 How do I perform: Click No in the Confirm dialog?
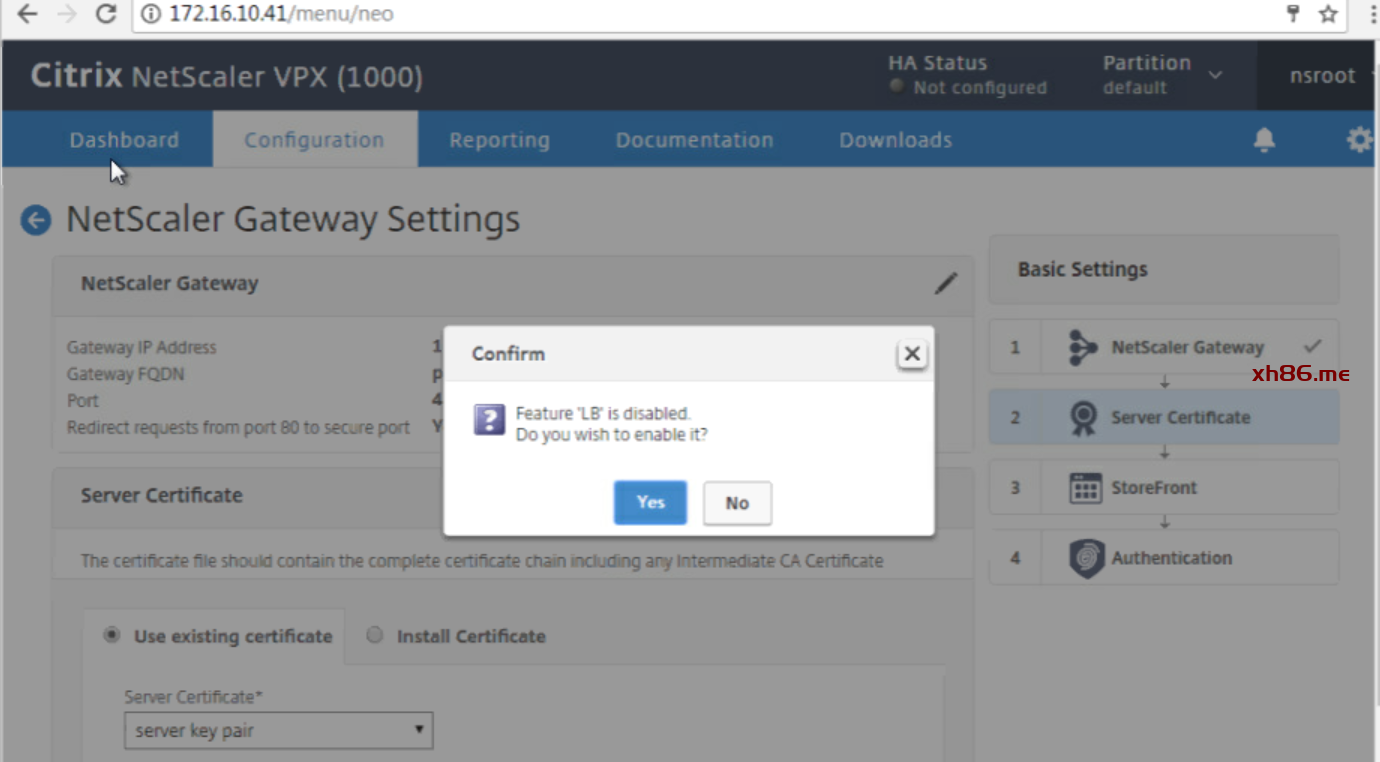click(737, 503)
